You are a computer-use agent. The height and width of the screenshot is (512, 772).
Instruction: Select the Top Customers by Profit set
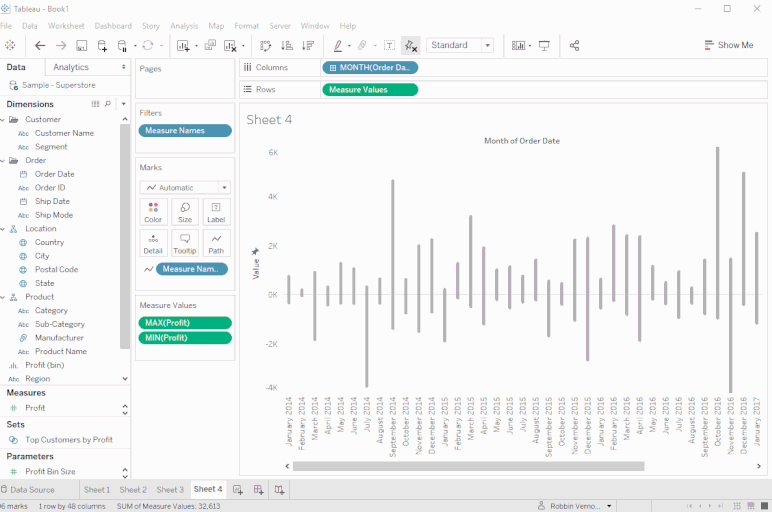pos(68,440)
